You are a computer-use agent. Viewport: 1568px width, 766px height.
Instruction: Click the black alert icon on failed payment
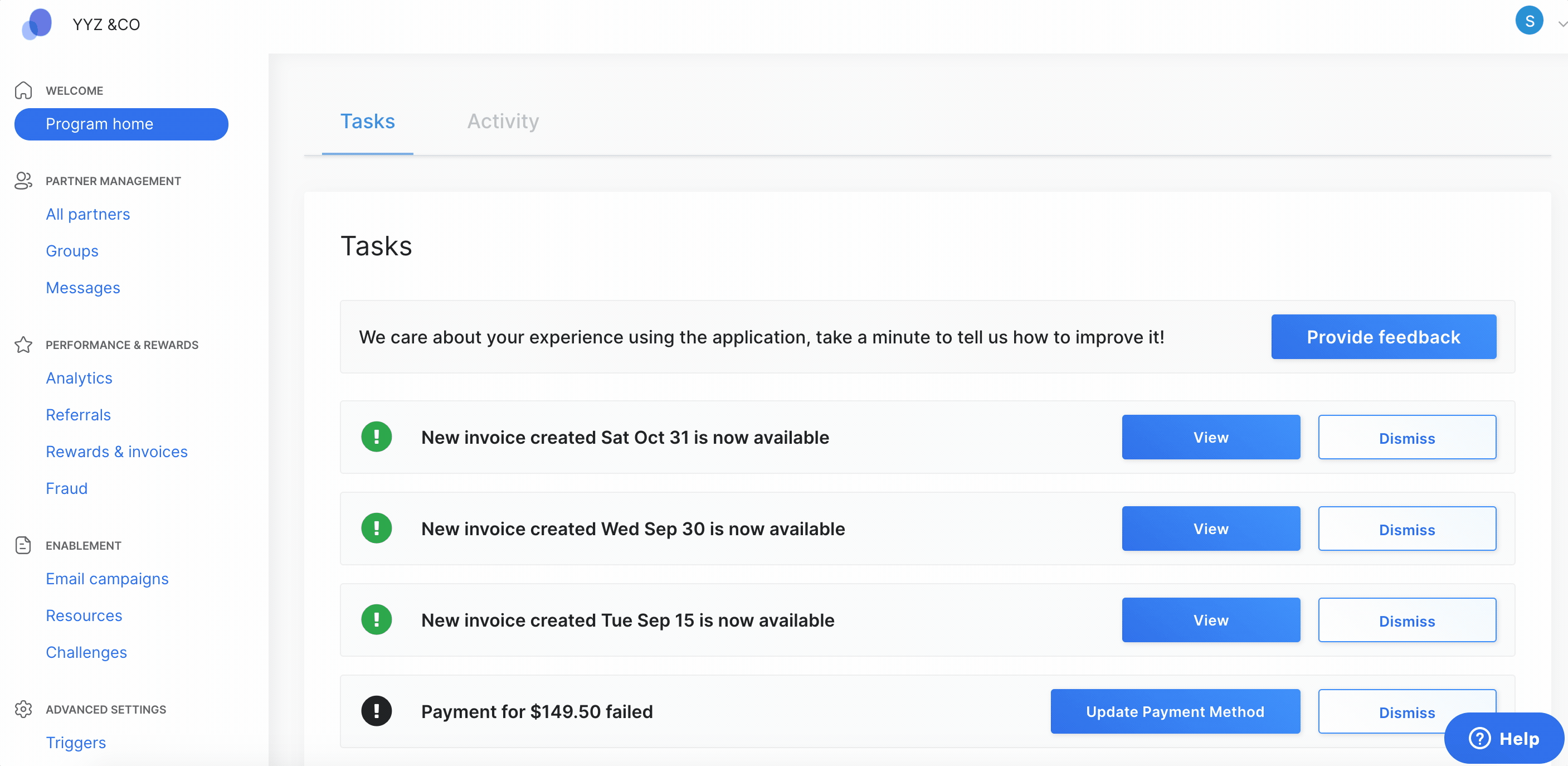[376, 711]
